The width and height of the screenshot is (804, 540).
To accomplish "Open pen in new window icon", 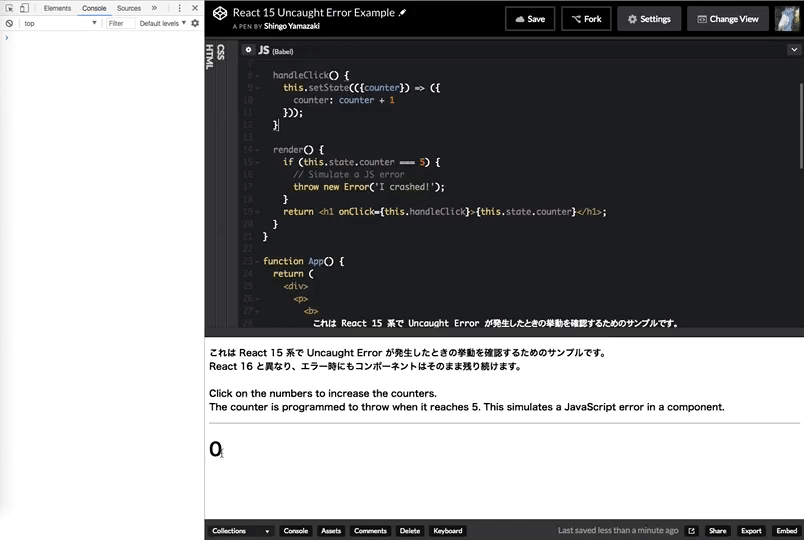I will coord(692,531).
